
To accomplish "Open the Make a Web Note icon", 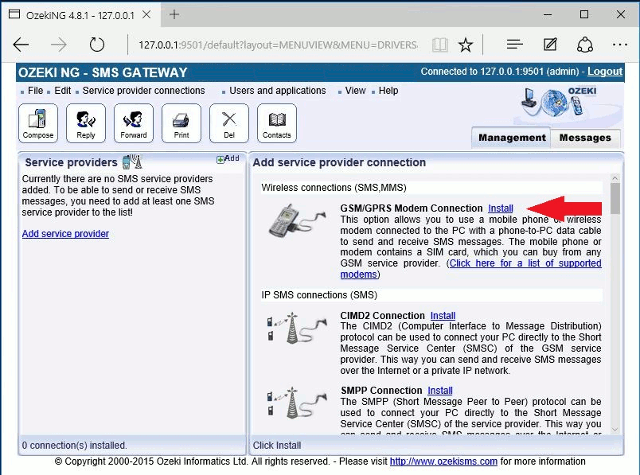I will click(550, 44).
